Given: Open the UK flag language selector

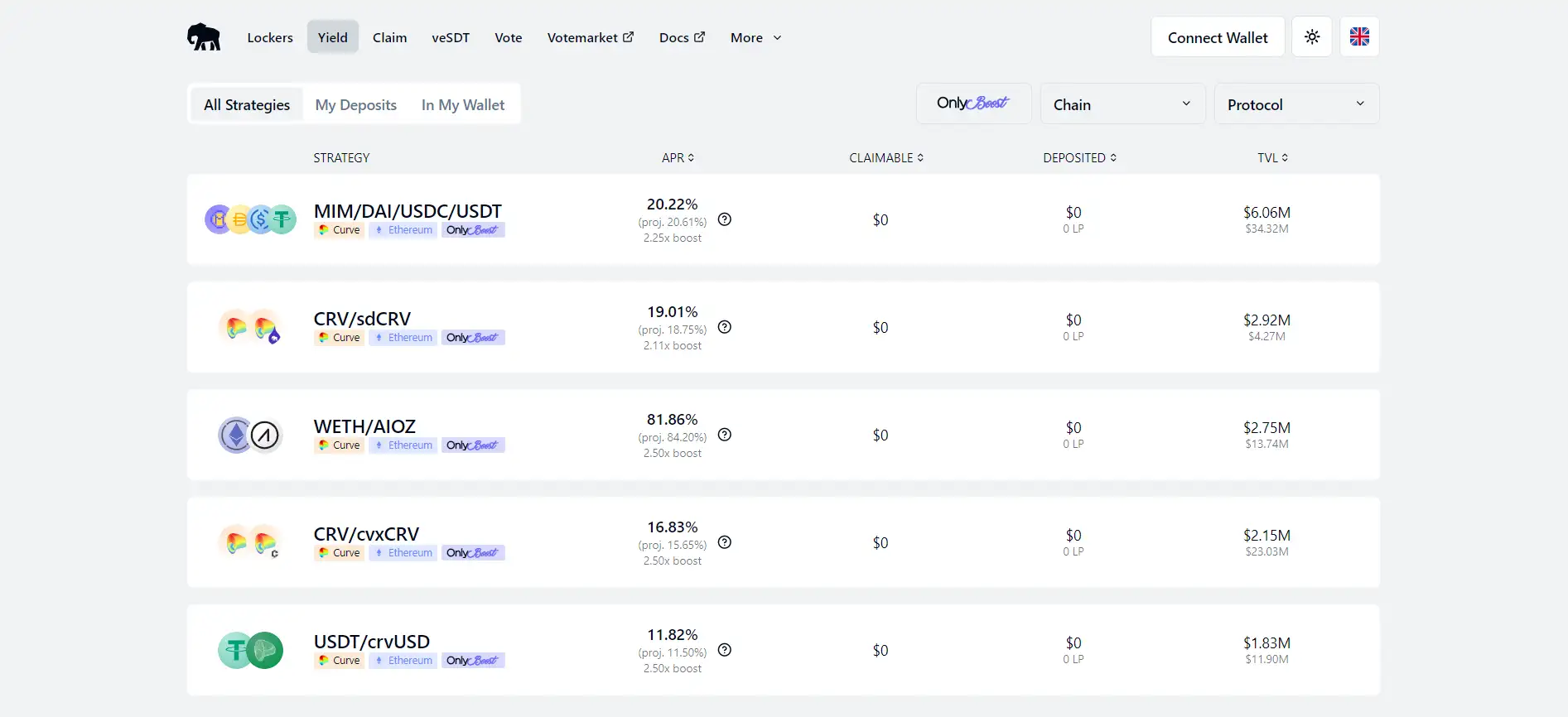Looking at the screenshot, I should tap(1359, 37).
